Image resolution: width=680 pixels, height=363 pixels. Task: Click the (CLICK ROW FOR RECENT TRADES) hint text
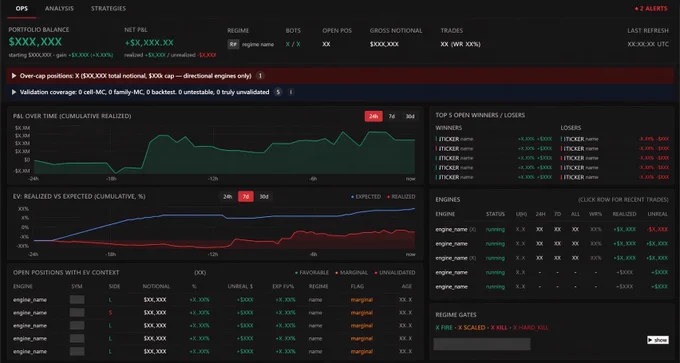(x=623, y=199)
